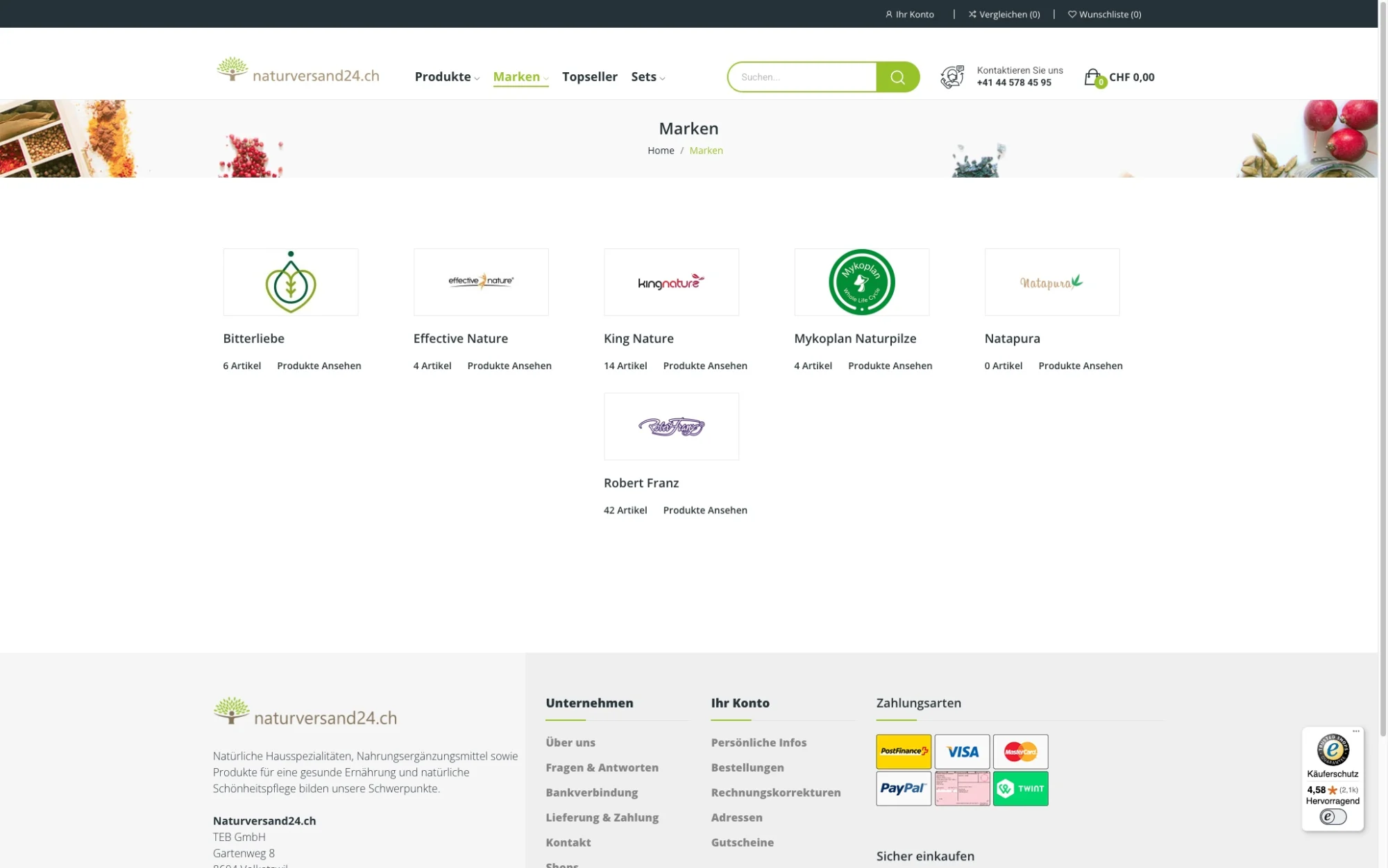Click the King Nature brand name

(x=638, y=339)
